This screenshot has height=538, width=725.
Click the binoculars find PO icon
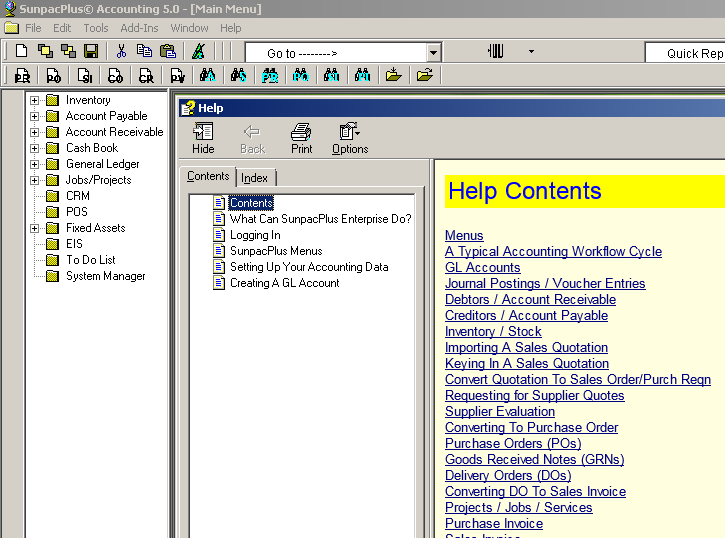click(x=301, y=75)
